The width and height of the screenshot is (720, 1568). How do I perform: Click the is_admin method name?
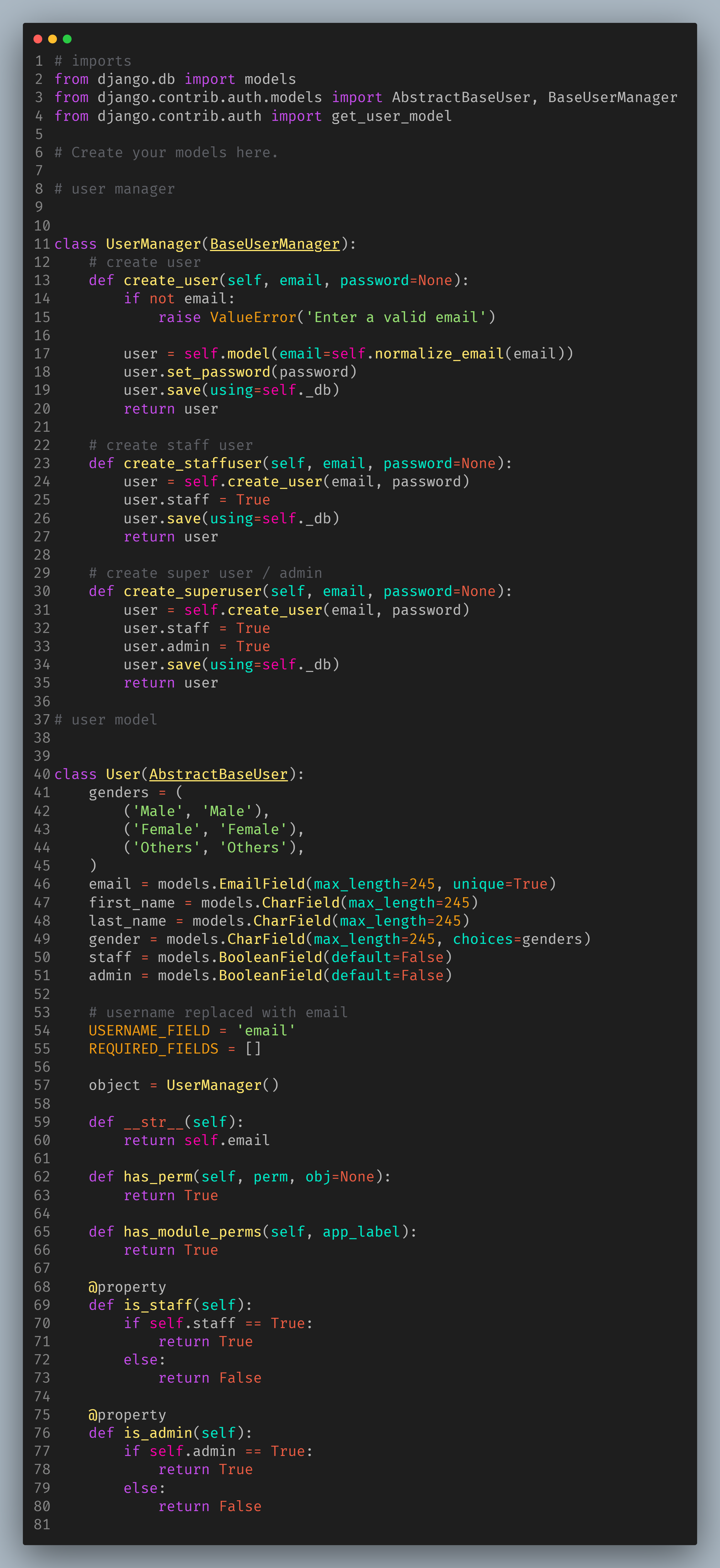158,1433
